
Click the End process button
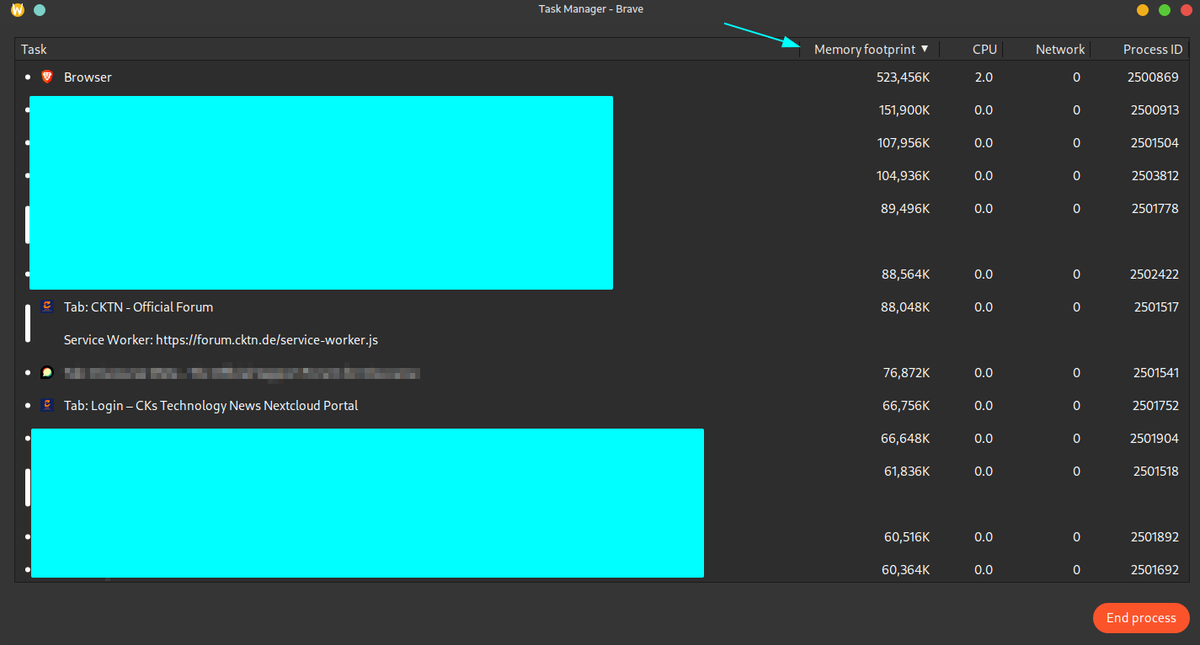pos(1141,618)
